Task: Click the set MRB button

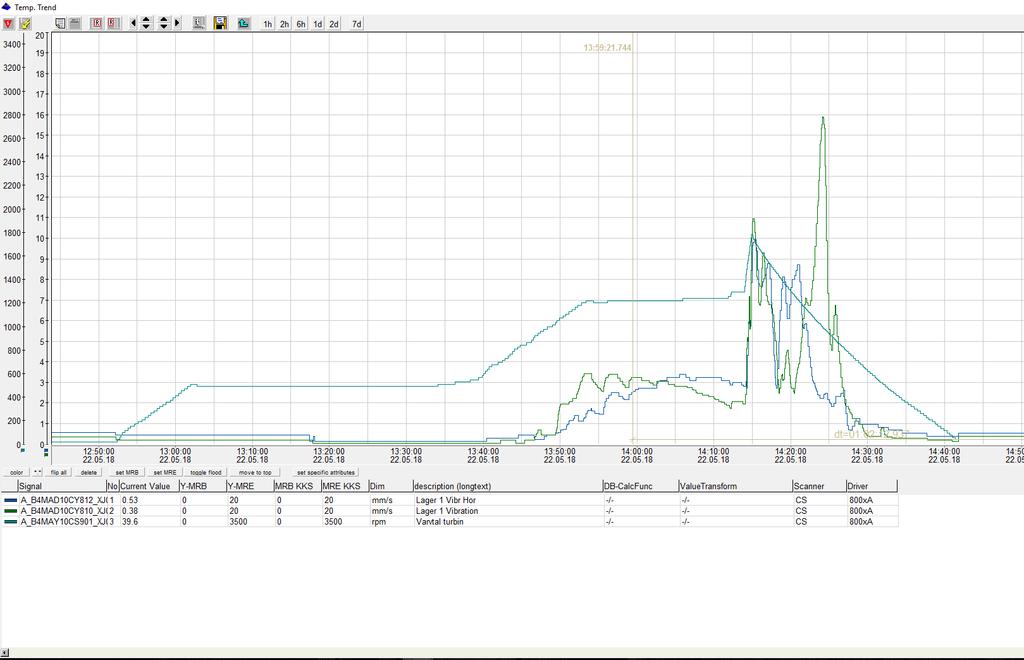Action: (127, 472)
